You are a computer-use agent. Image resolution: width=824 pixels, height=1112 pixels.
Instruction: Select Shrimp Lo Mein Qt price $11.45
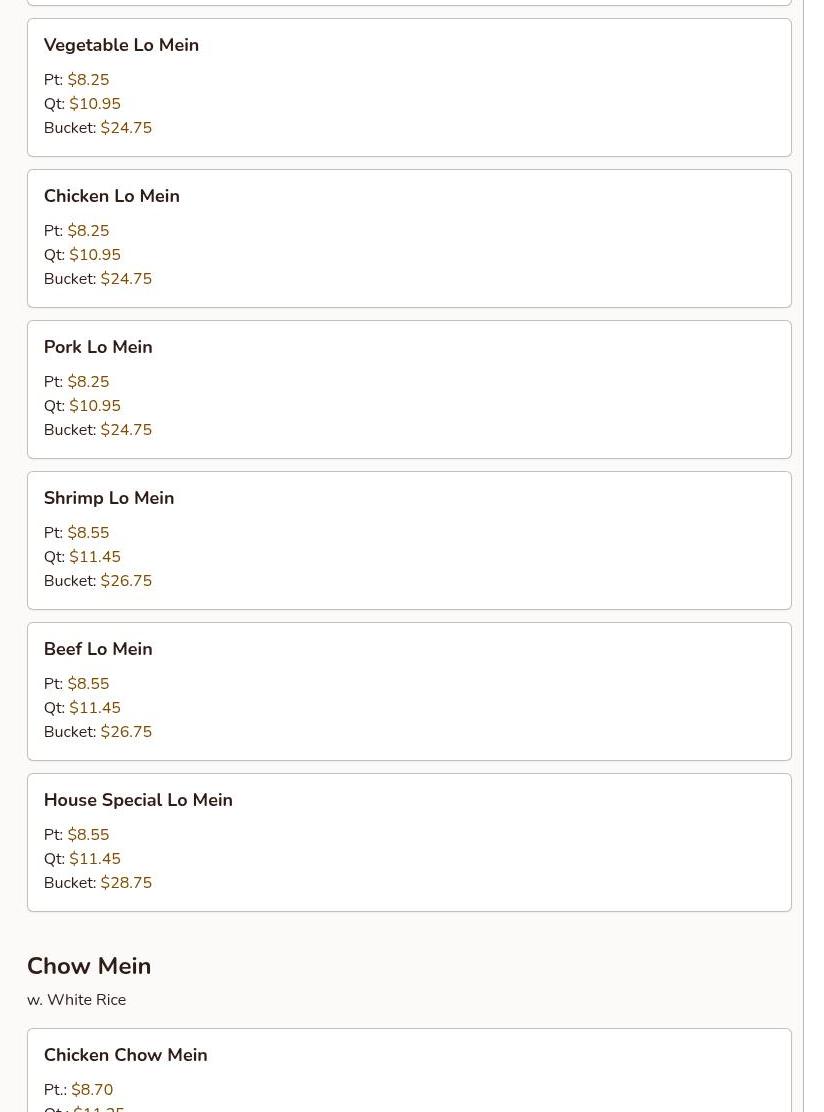95,557
